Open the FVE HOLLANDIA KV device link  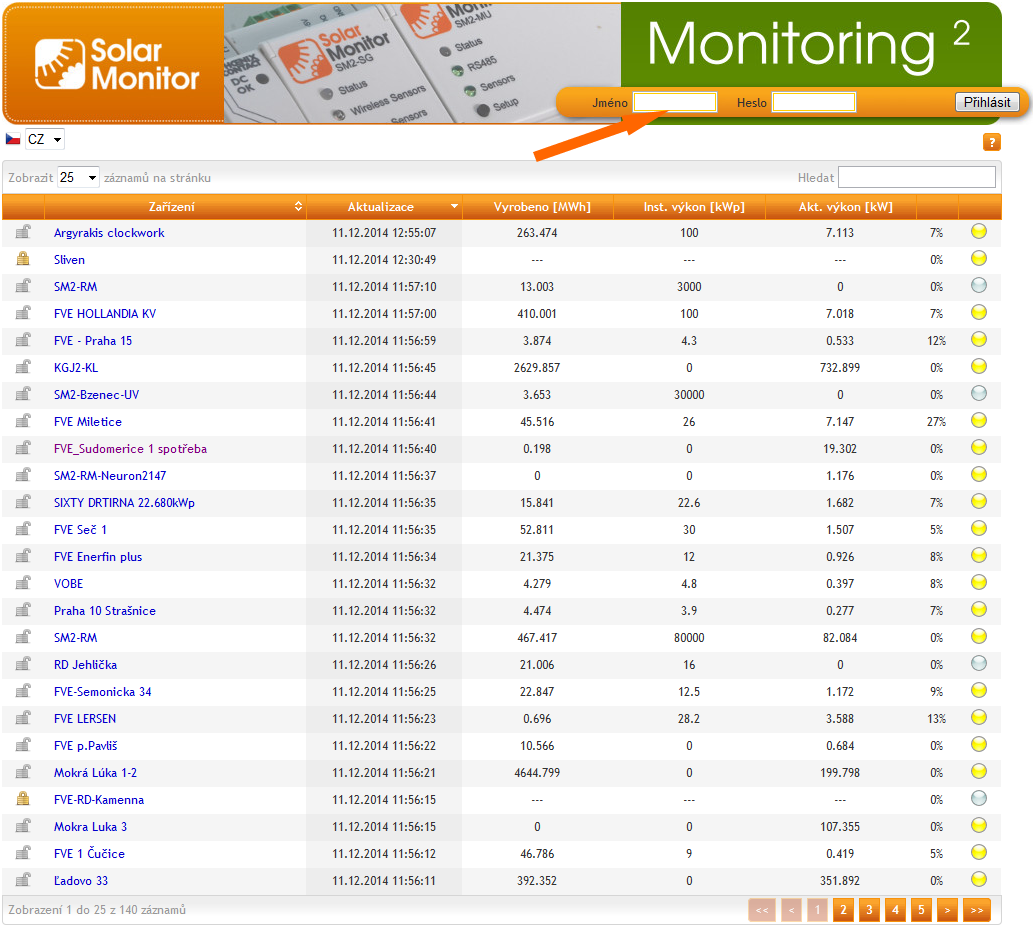[105, 313]
